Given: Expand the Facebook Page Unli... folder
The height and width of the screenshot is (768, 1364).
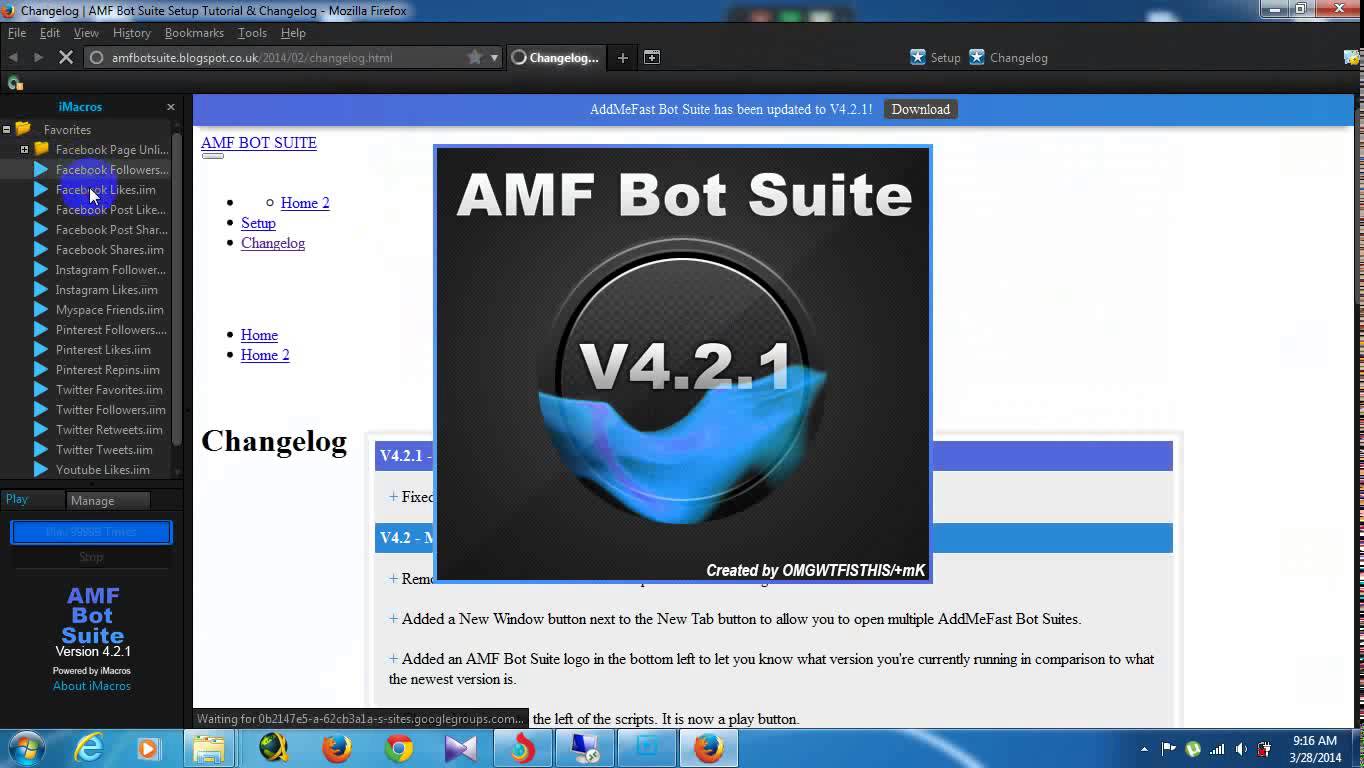Looking at the screenshot, I should [25, 150].
